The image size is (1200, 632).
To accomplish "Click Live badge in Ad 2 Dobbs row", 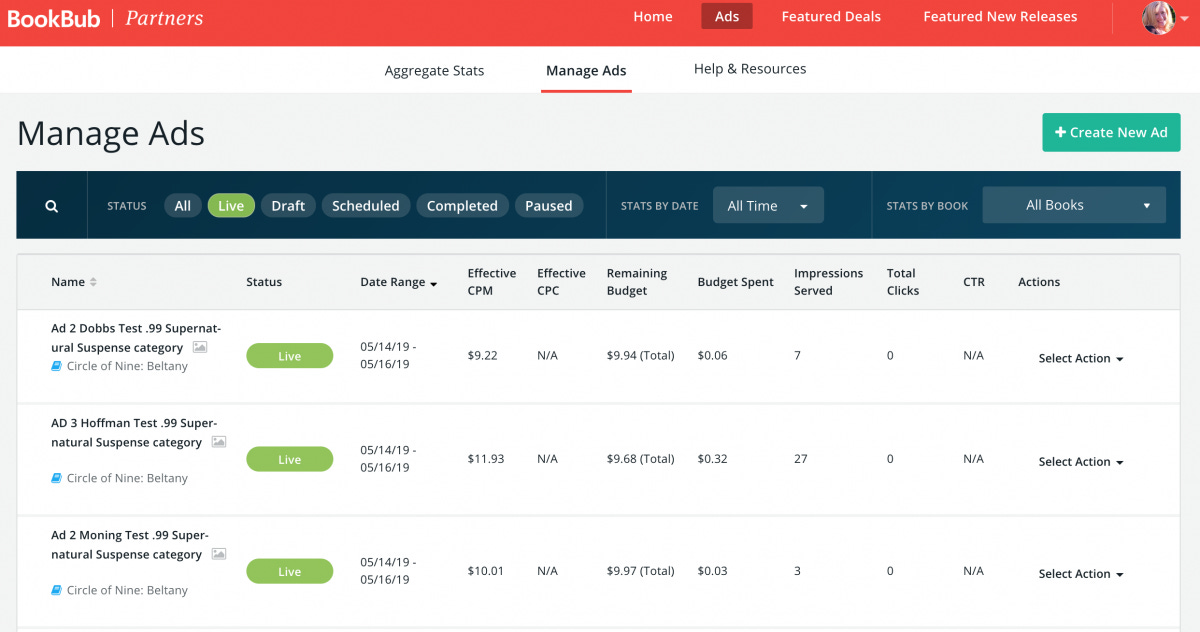I will click(290, 356).
